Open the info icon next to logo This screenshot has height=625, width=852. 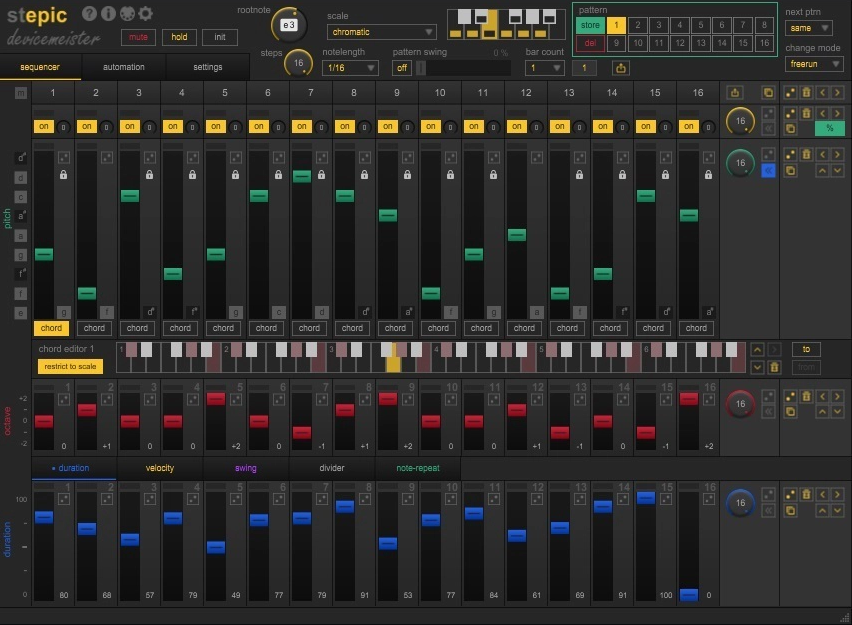click(x=108, y=13)
